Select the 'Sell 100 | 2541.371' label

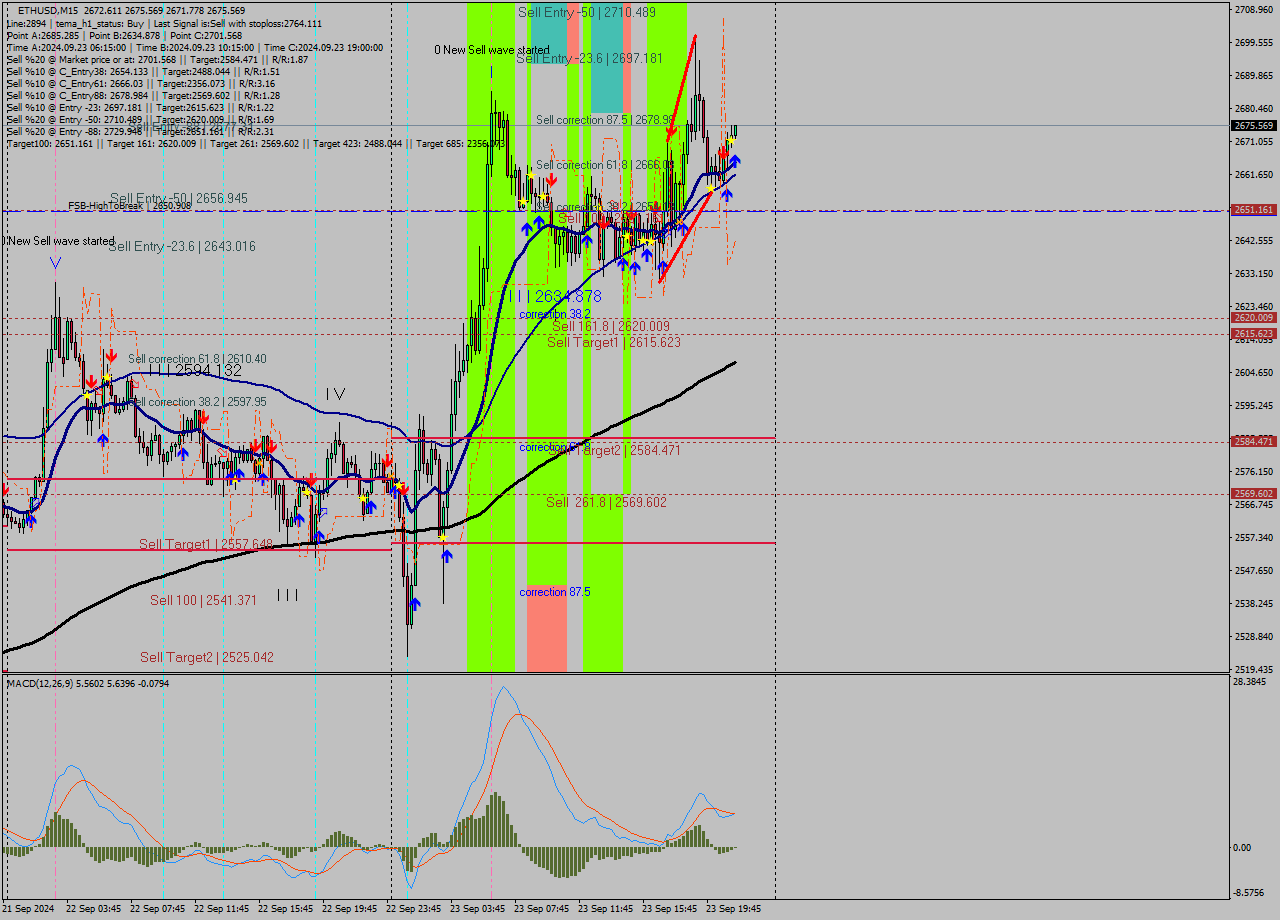[203, 600]
